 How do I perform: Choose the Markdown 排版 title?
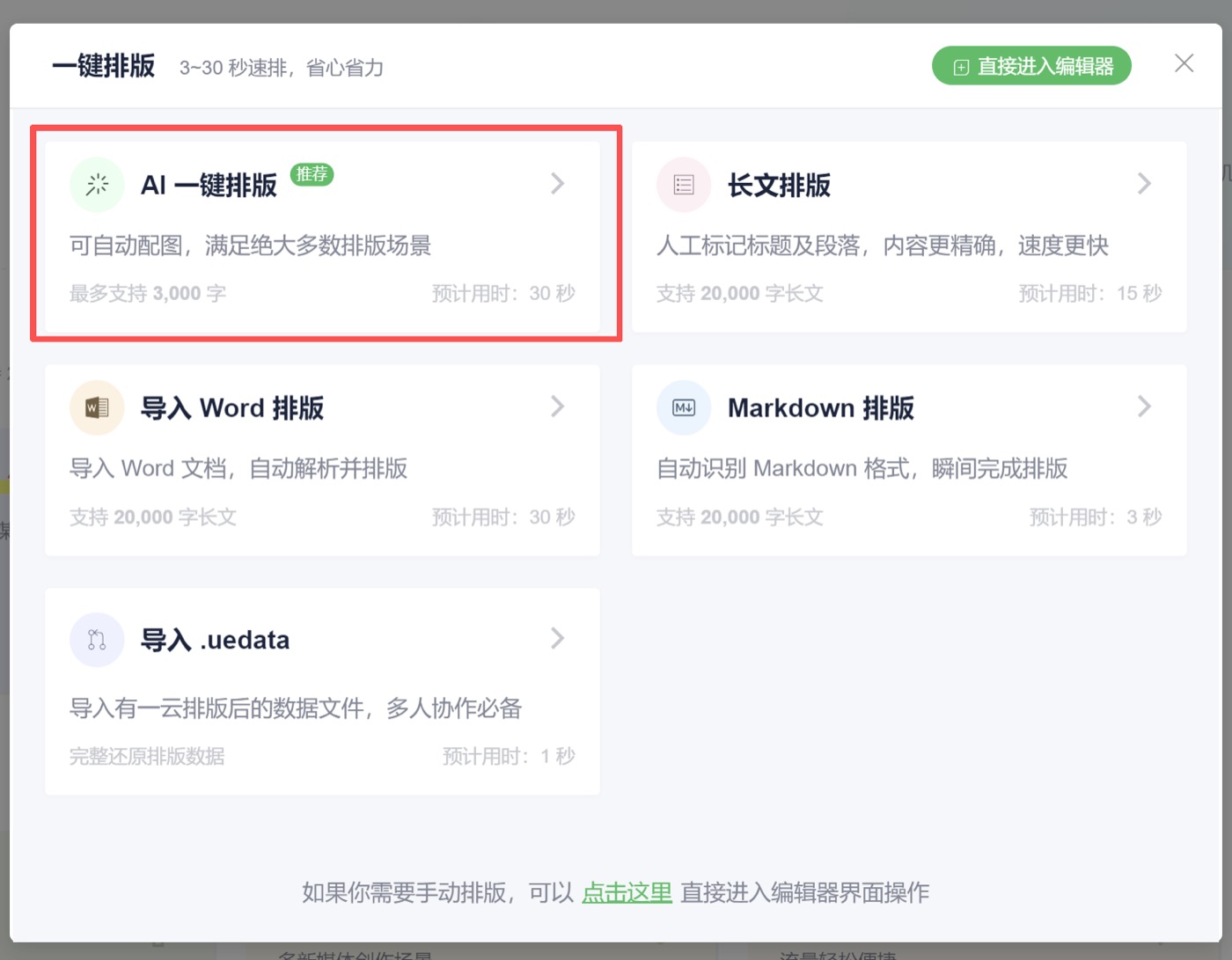[x=821, y=408]
